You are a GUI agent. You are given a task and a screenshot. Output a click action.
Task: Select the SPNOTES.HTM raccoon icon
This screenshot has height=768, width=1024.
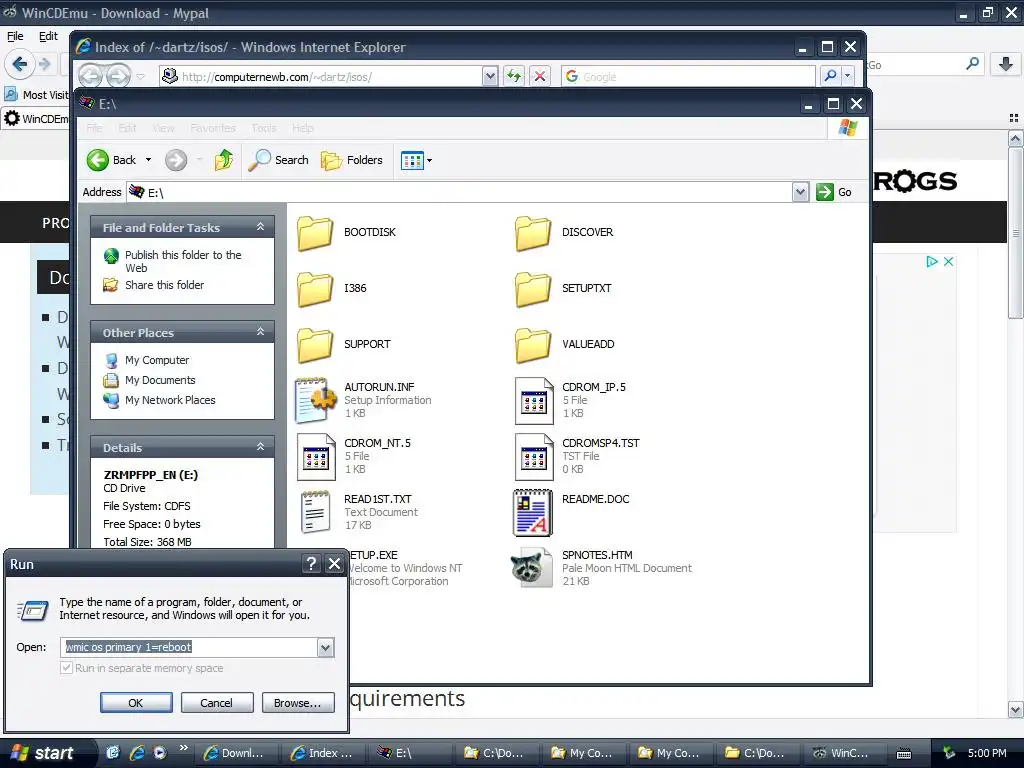pos(532,568)
